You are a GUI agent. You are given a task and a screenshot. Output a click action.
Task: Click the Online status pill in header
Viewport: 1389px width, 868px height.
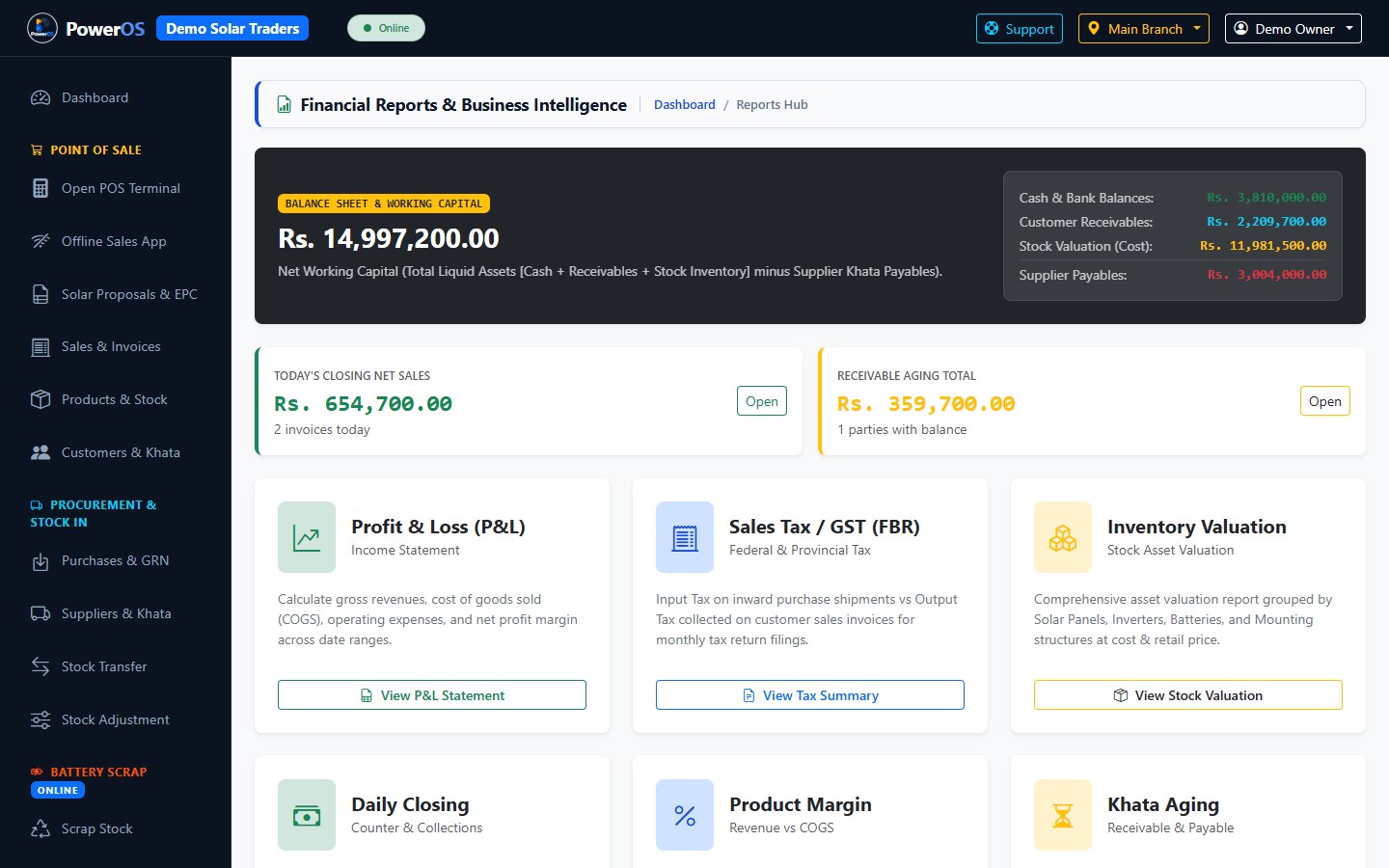(x=386, y=28)
